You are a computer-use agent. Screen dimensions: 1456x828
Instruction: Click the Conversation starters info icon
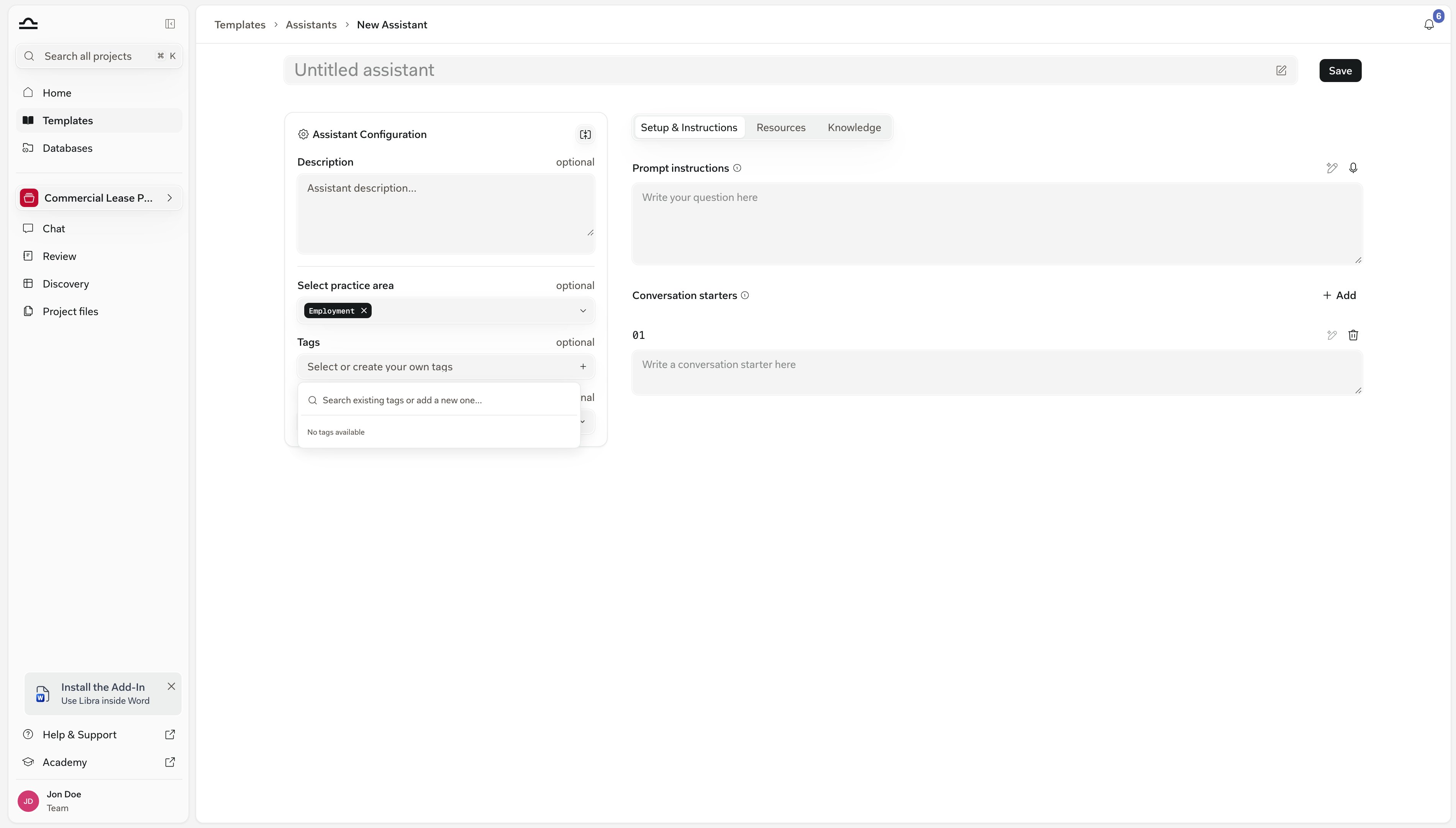point(745,295)
